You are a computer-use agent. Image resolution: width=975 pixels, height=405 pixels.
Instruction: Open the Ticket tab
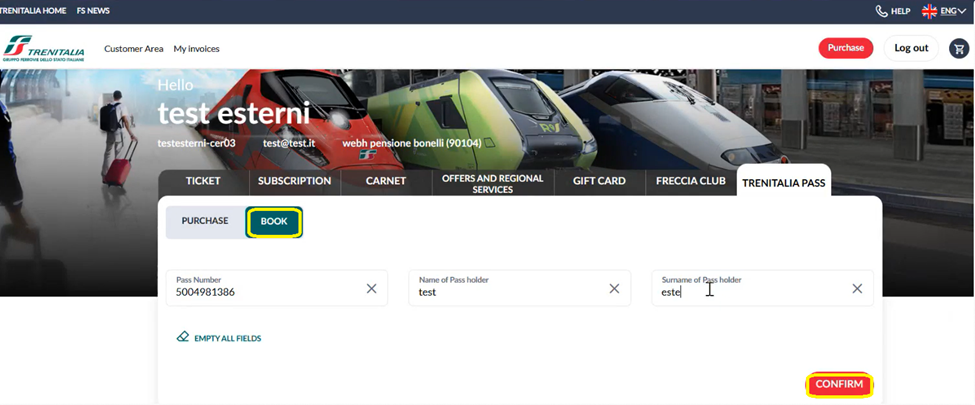pos(203,181)
